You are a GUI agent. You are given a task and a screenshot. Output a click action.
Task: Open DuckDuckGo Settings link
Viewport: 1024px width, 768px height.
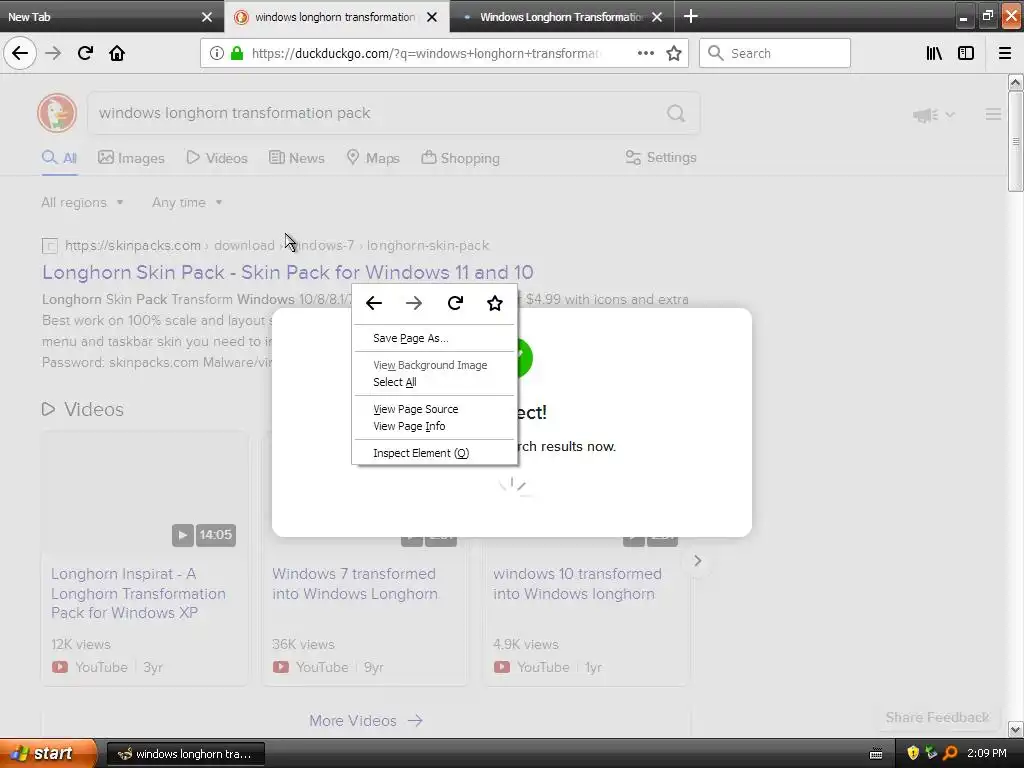pos(661,157)
